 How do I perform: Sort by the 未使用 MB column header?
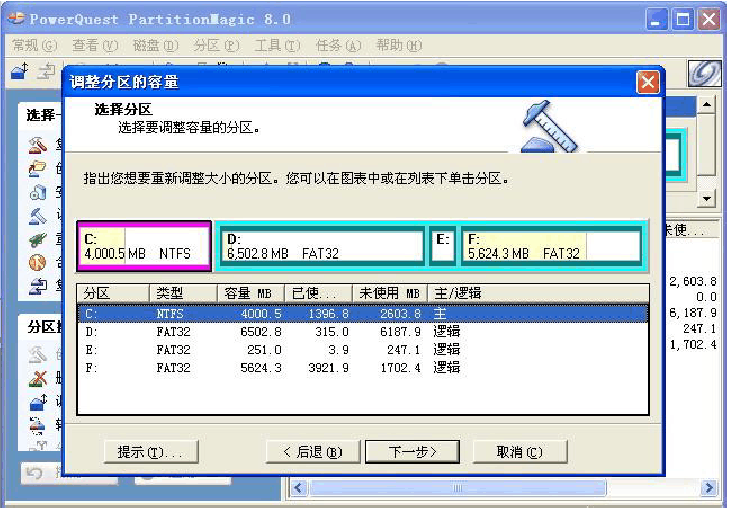click(x=390, y=293)
